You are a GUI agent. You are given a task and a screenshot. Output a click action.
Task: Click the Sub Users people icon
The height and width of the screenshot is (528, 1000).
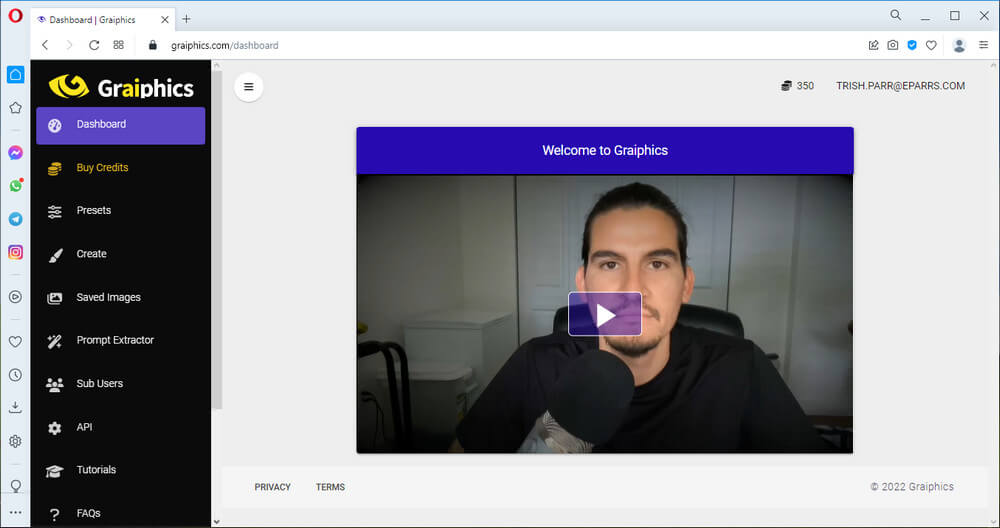(55, 385)
